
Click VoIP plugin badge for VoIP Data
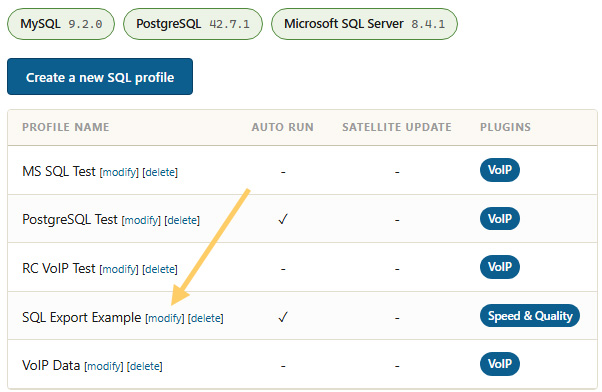coord(500,364)
